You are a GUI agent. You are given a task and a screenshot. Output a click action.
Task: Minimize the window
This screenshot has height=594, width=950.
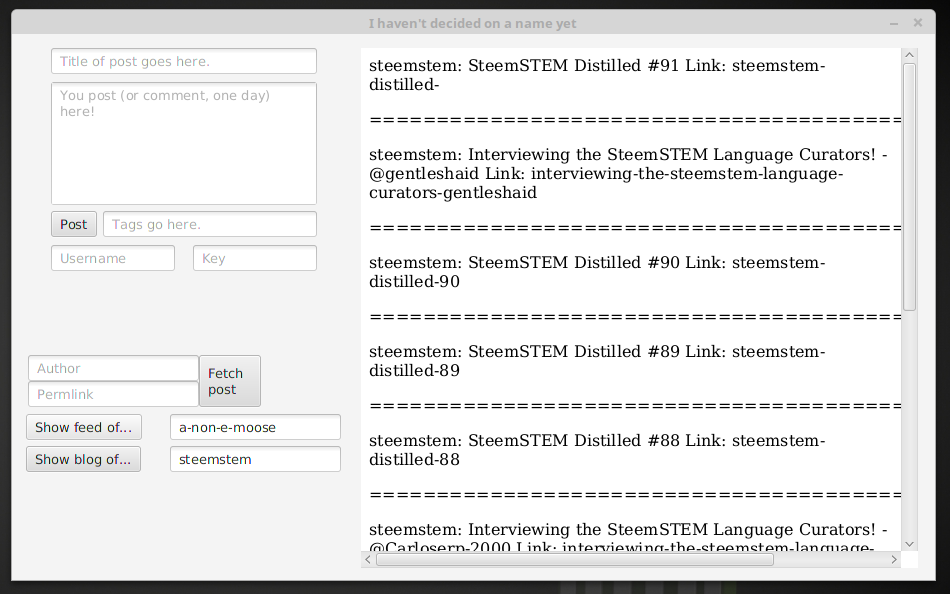pos(894,23)
